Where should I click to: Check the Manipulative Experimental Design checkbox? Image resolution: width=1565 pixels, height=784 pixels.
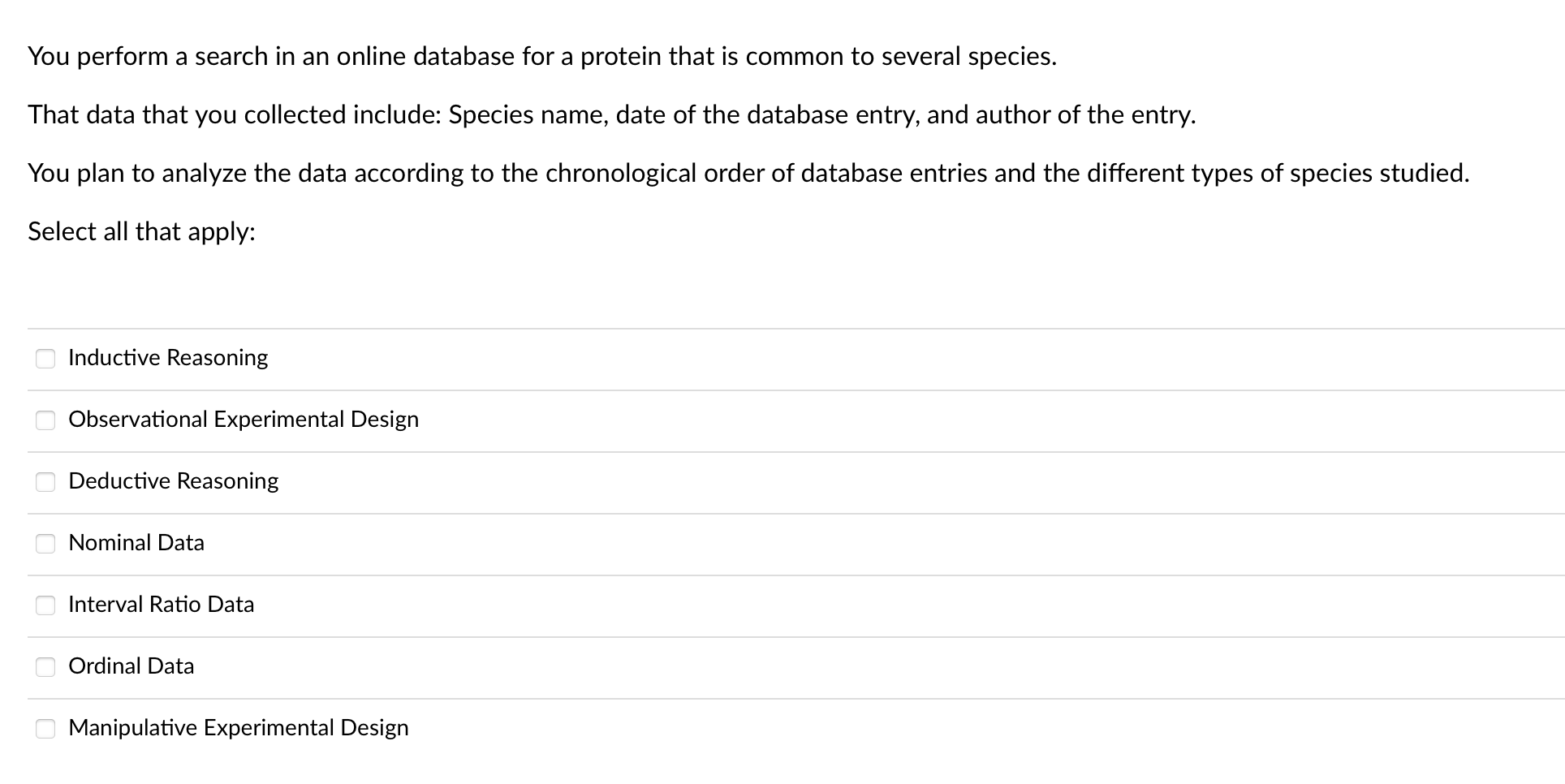(45, 729)
